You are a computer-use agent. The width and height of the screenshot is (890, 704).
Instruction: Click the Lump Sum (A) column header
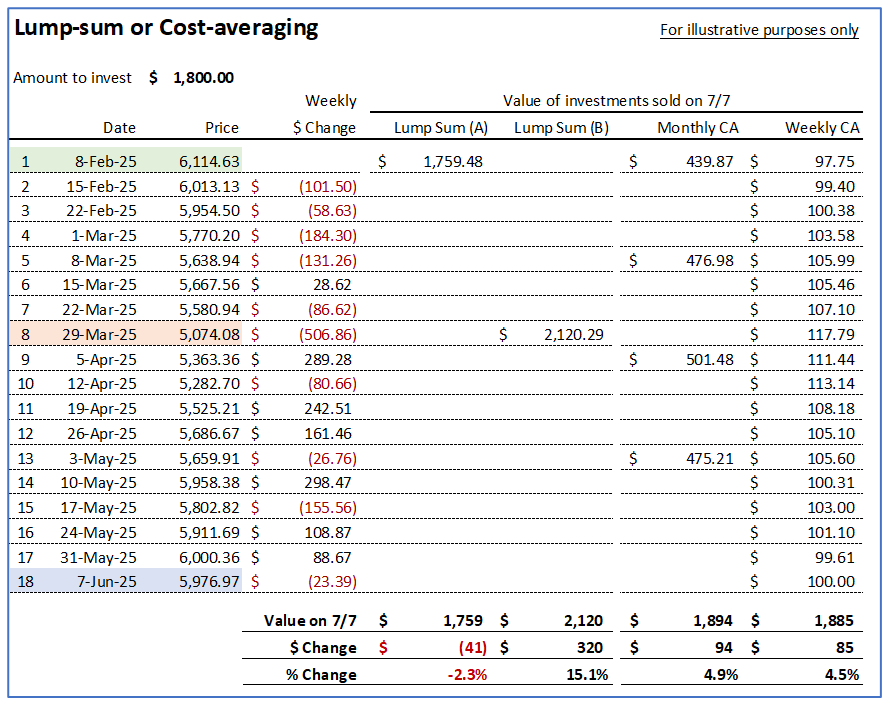pos(441,127)
